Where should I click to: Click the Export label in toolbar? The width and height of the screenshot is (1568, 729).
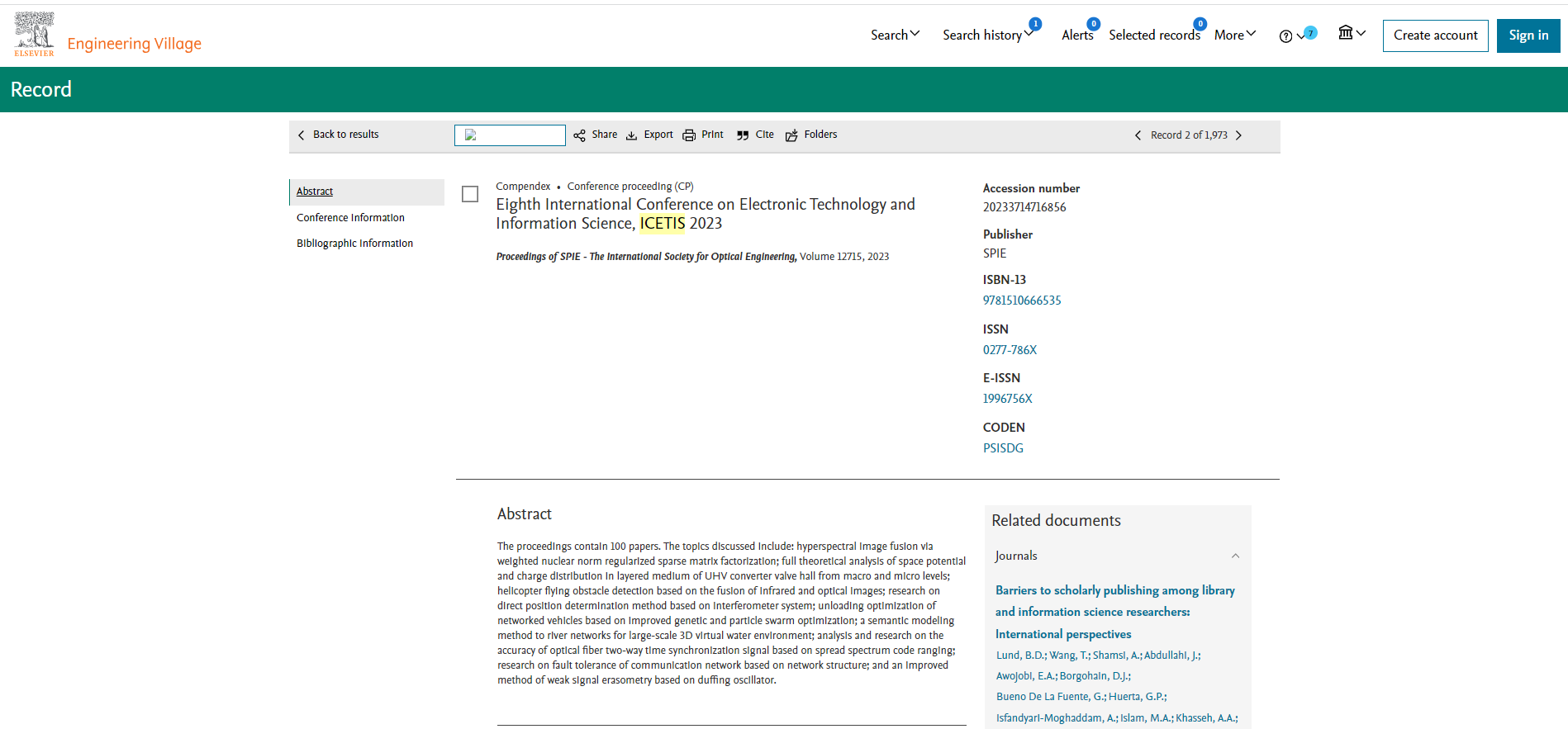[658, 135]
